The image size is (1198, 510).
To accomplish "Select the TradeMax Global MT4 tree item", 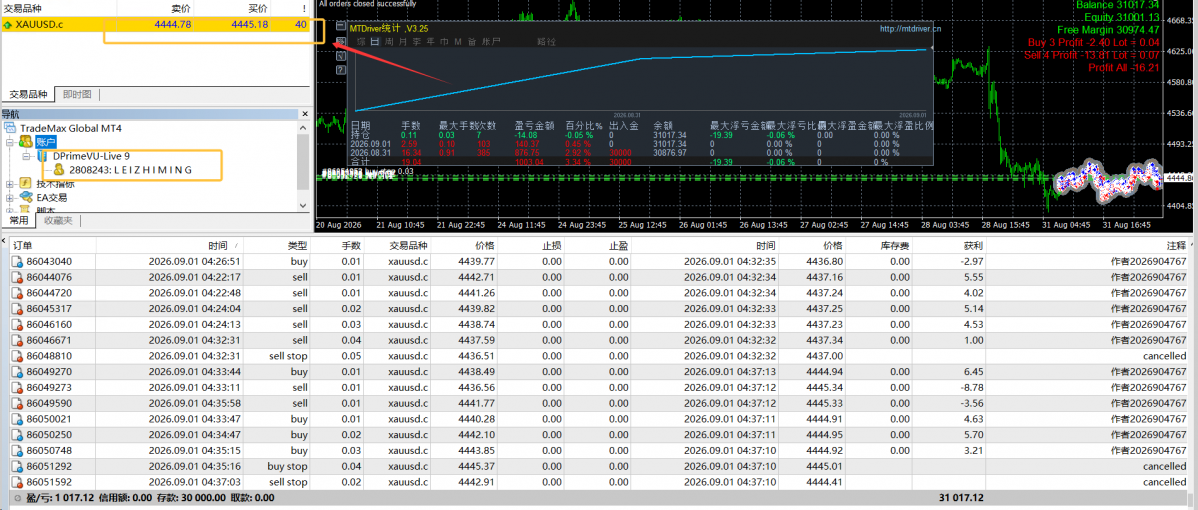I will pos(70,128).
